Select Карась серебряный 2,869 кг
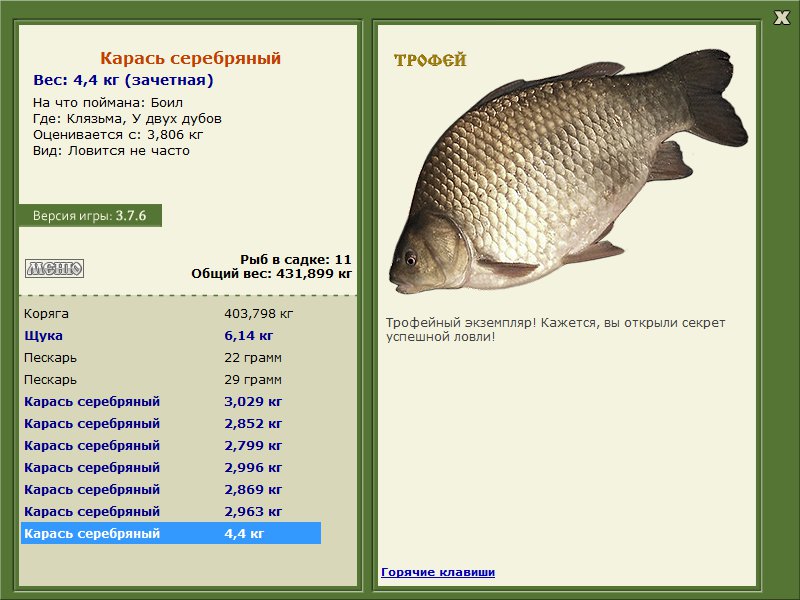Viewport: 800px width, 600px height. (x=171, y=489)
